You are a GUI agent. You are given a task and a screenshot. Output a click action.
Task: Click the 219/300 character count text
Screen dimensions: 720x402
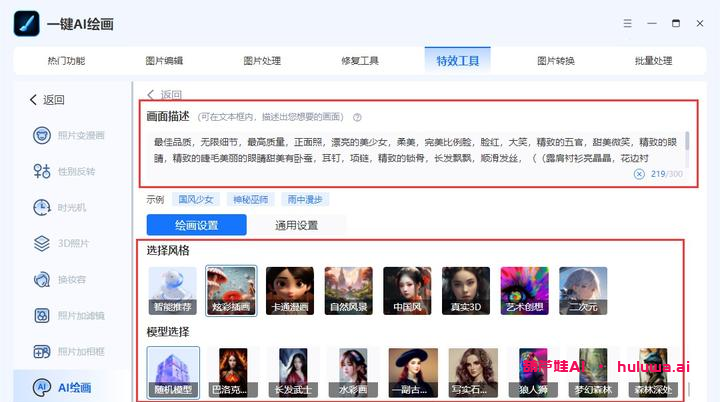[x=666, y=174]
